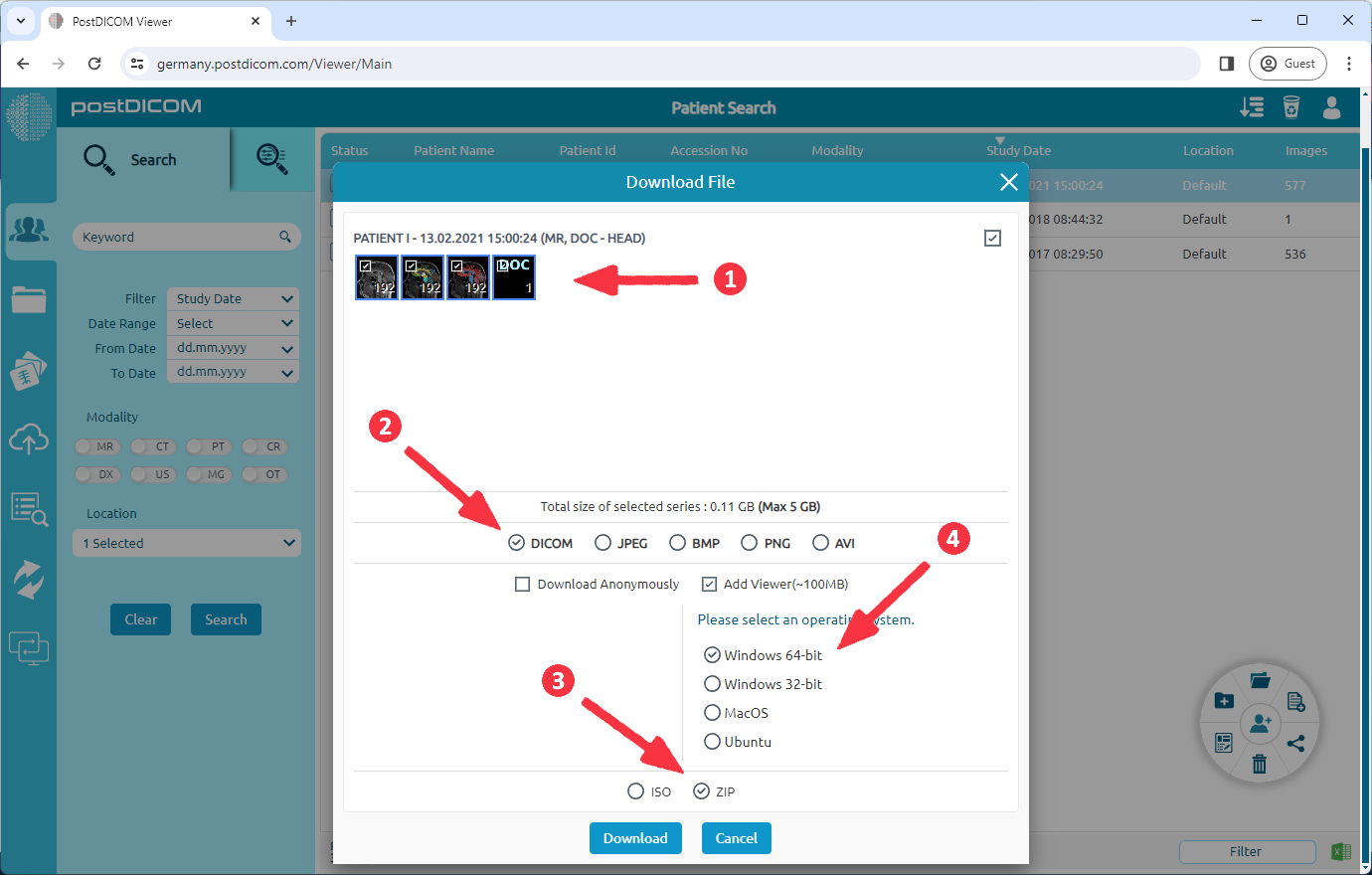Viewport: 1372px width, 875px height.
Task: Click the share icon in circular menu
Action: point(1295,743)
